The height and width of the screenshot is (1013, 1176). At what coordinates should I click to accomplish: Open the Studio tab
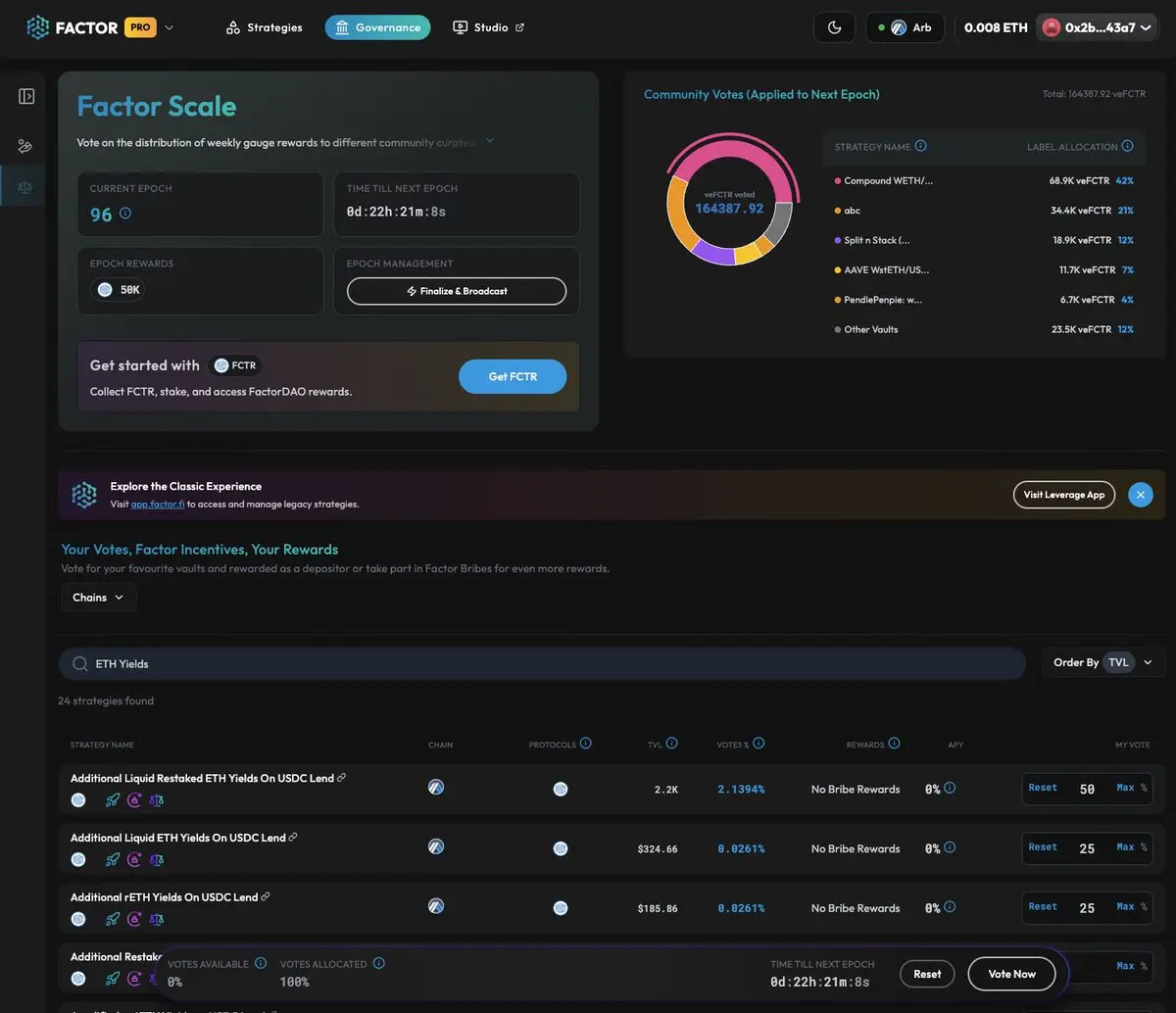click(488, 27)
